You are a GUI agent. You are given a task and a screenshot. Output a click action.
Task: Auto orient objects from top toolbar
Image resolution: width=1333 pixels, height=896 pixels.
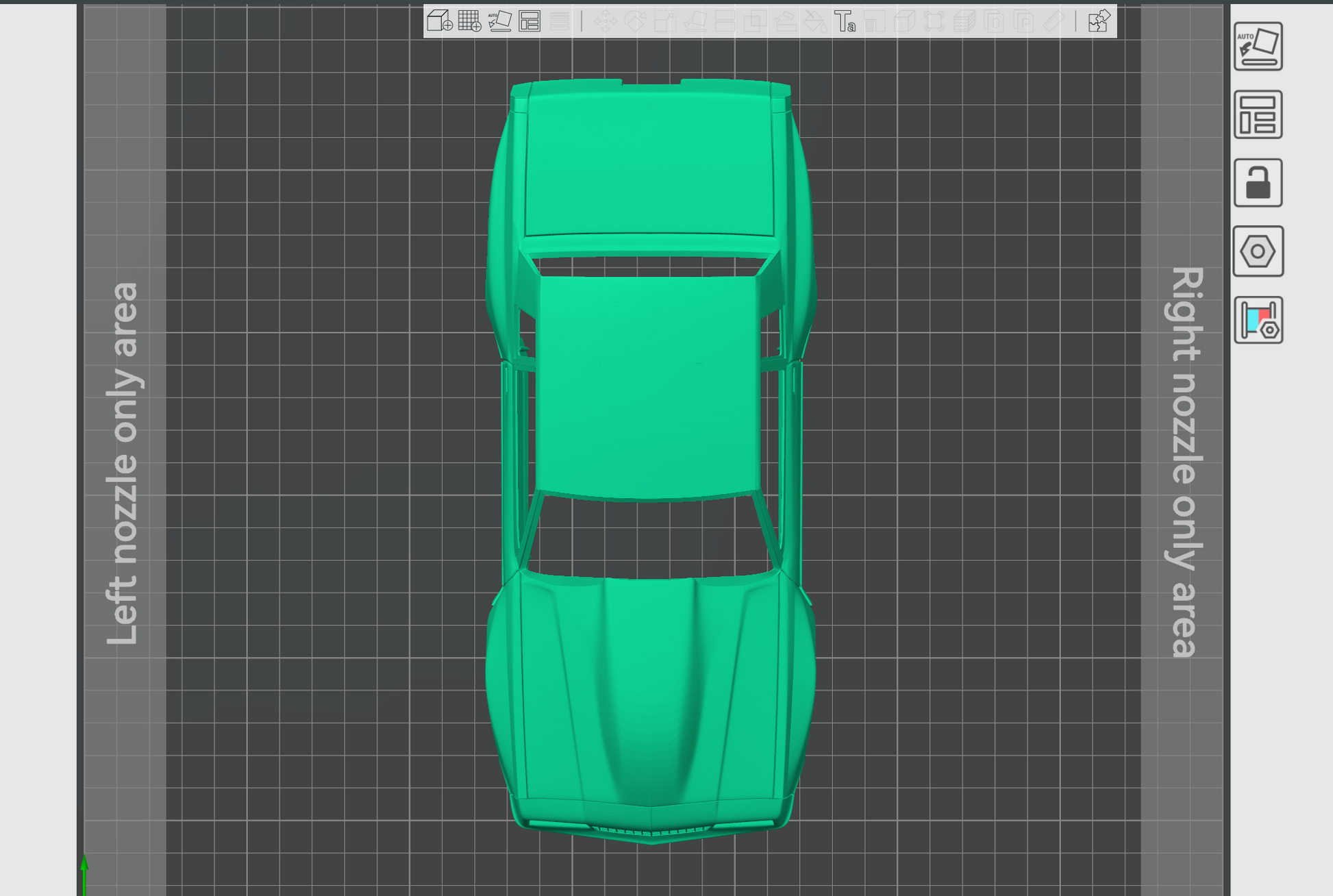(499, 21)
